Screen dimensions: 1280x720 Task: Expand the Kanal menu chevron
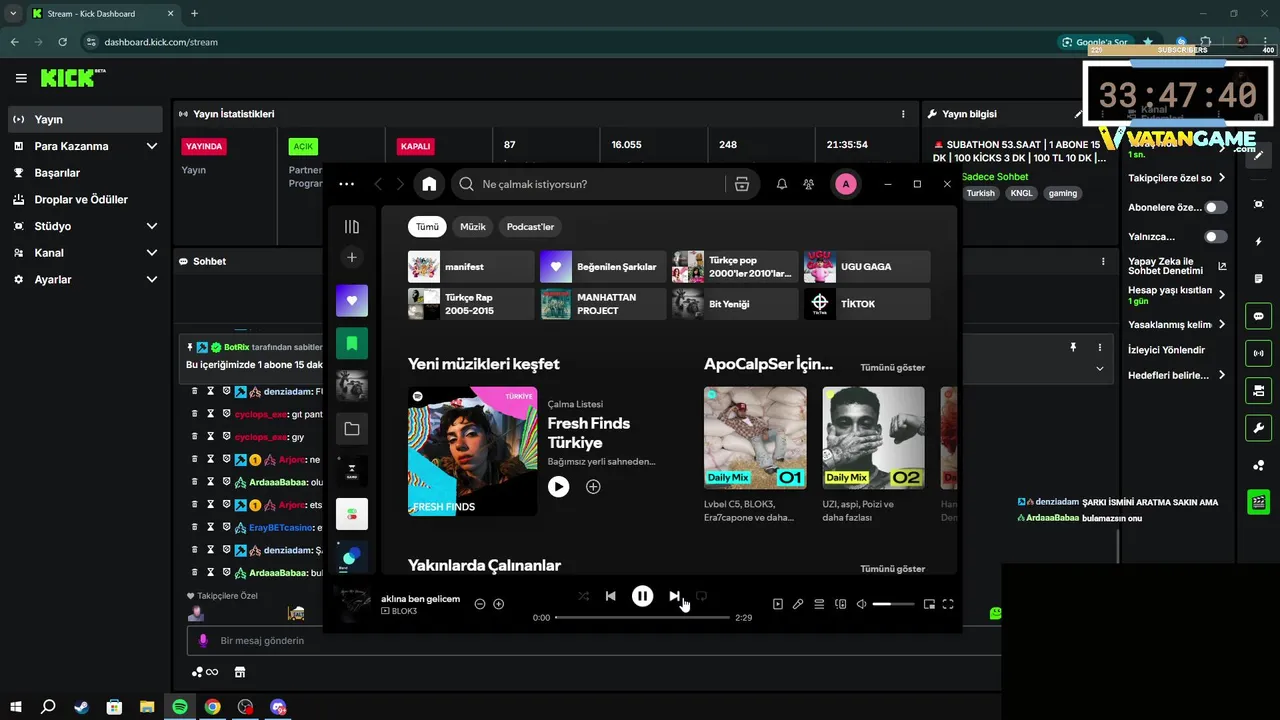(152, 253)
